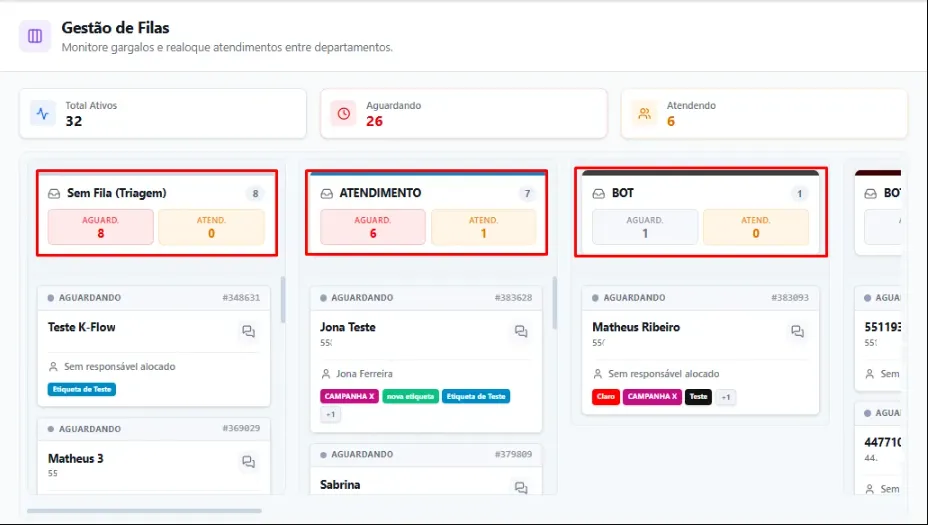
Task: Select AGUARD. 1 box in BOT queue
Action: (x=645, y=227)
